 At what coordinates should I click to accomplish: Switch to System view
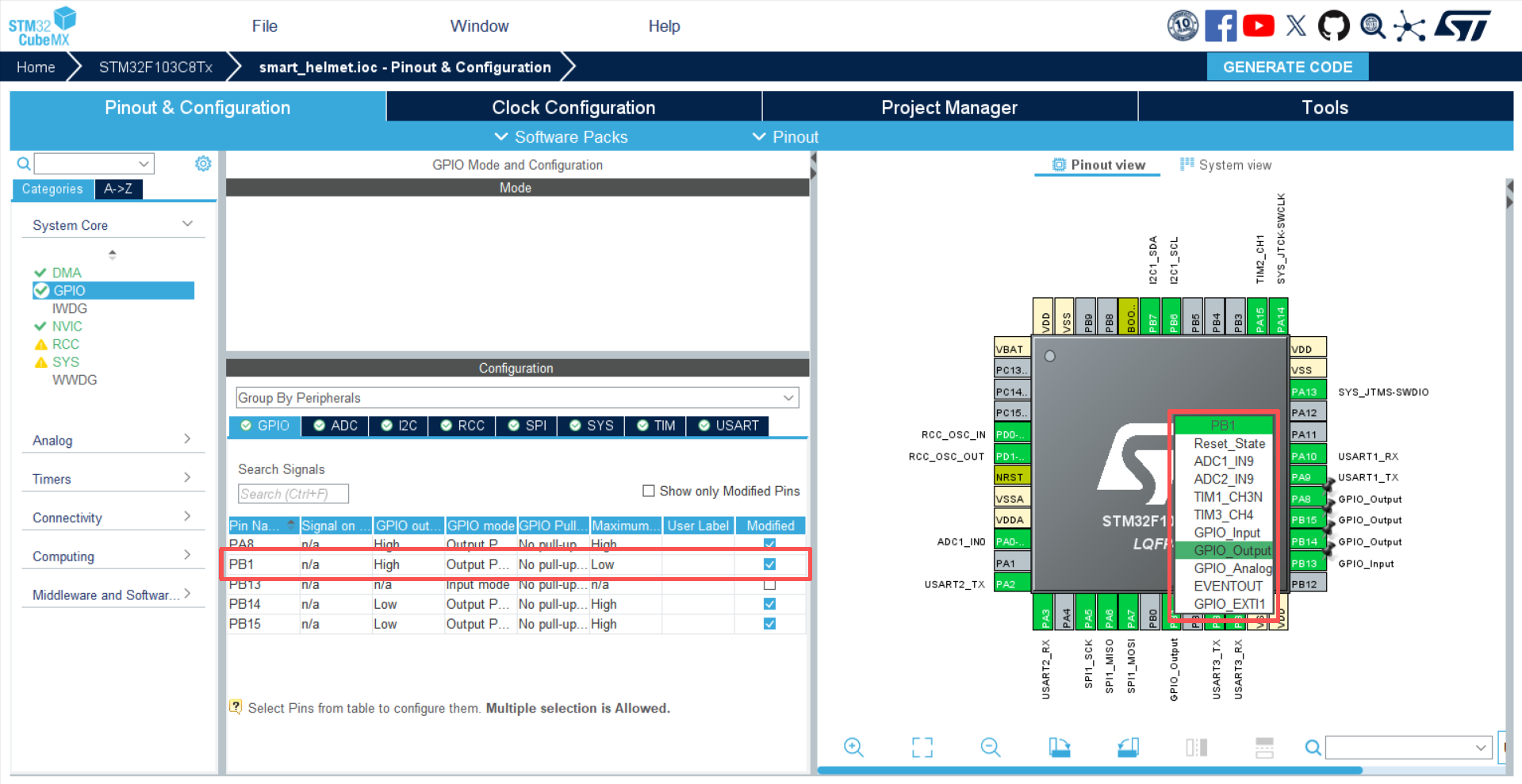click(1226, 165)
